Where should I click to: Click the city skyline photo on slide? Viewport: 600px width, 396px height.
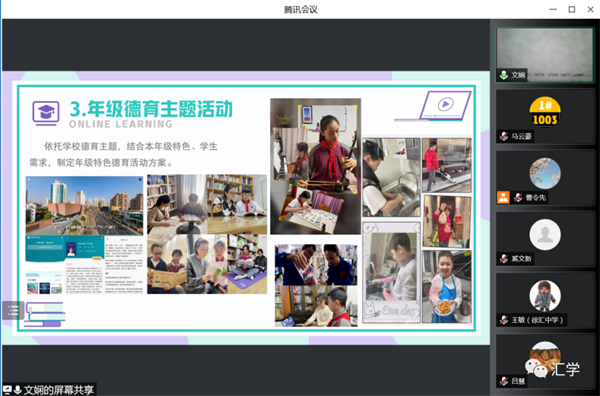tap(84, 205)
